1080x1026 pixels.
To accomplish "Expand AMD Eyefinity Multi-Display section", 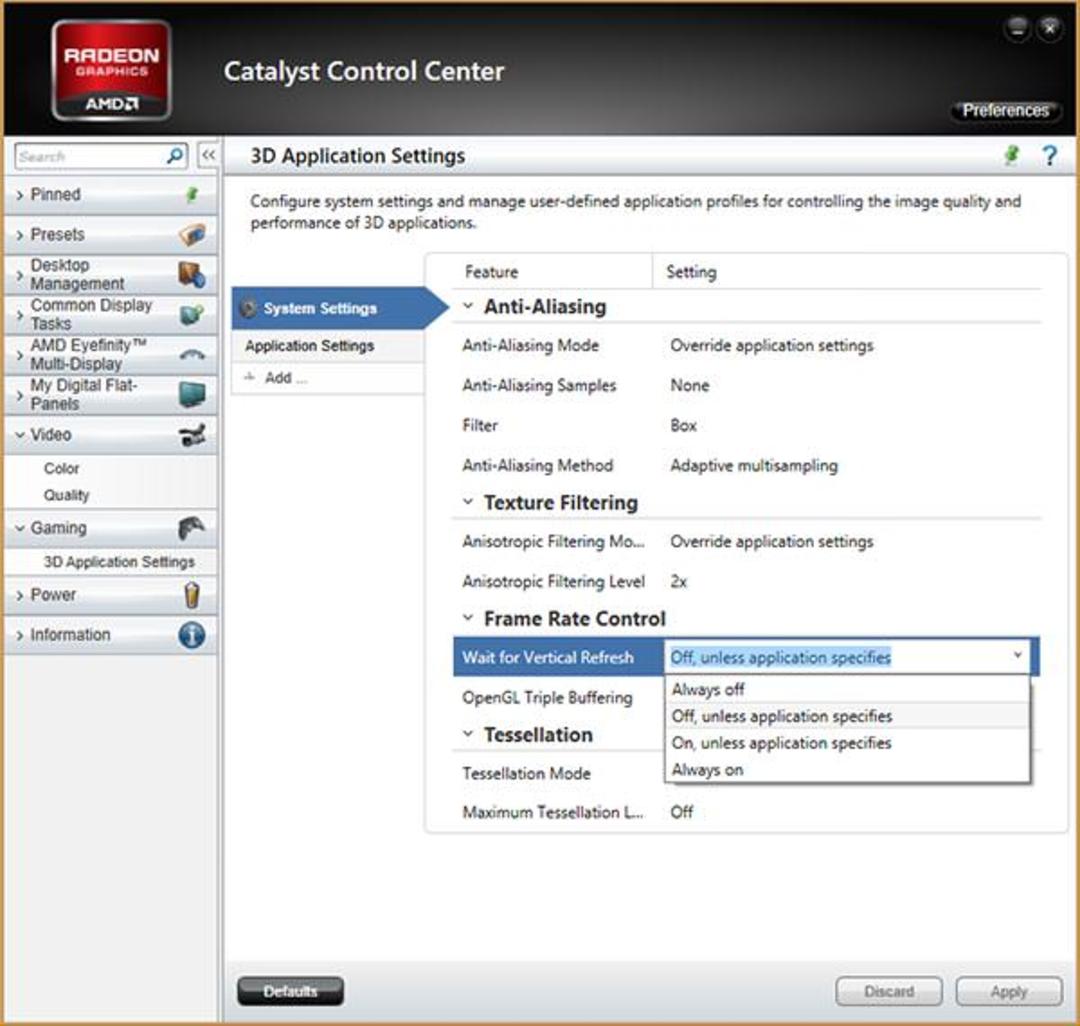I will 19,355.
